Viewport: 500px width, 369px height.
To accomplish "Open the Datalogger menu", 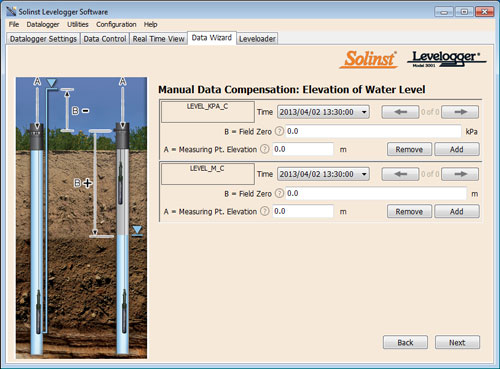I will [x=43, y=24].
